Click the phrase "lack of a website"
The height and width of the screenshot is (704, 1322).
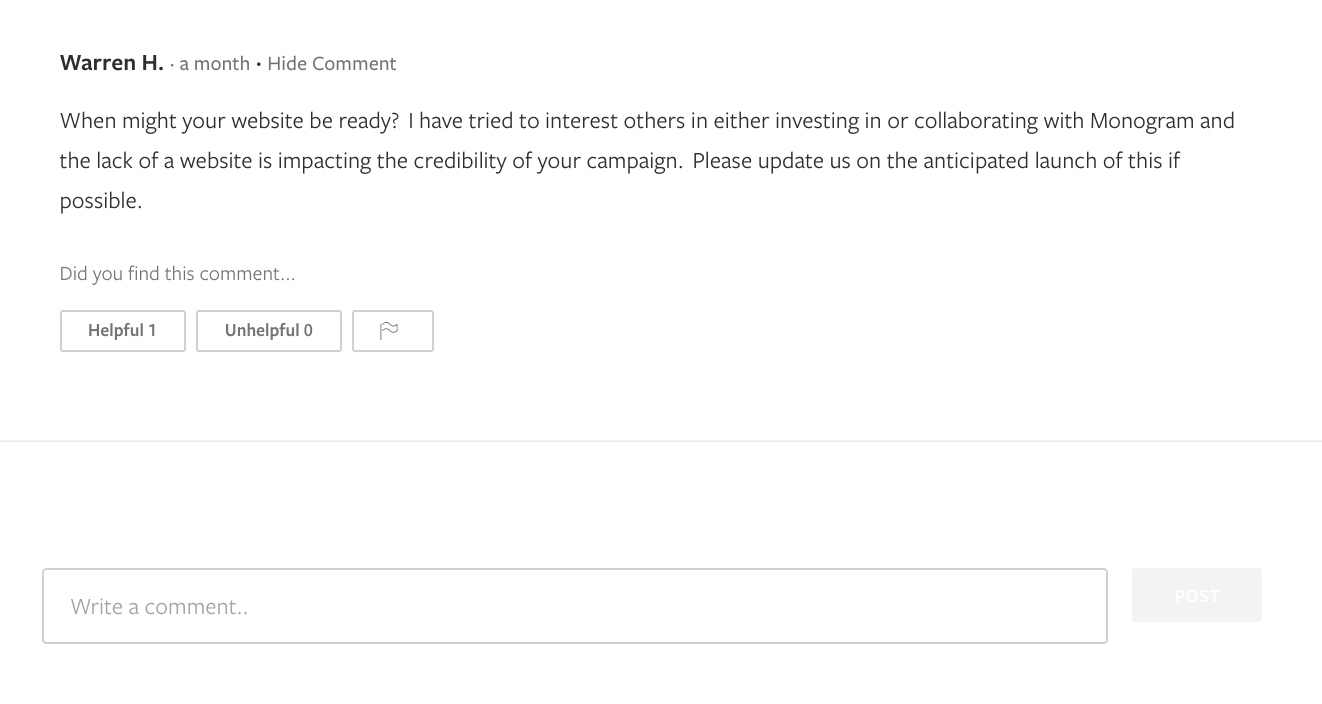tap(174, 161)
